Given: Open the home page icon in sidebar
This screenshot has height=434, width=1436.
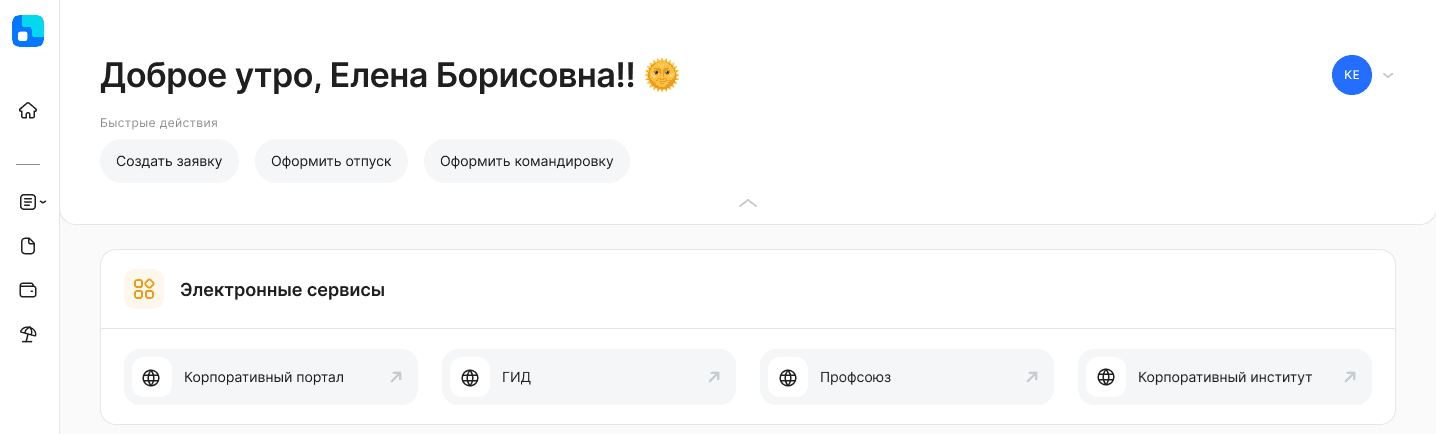Looking at the screenshot, I should pyautogui.click(x=28, y=111).
